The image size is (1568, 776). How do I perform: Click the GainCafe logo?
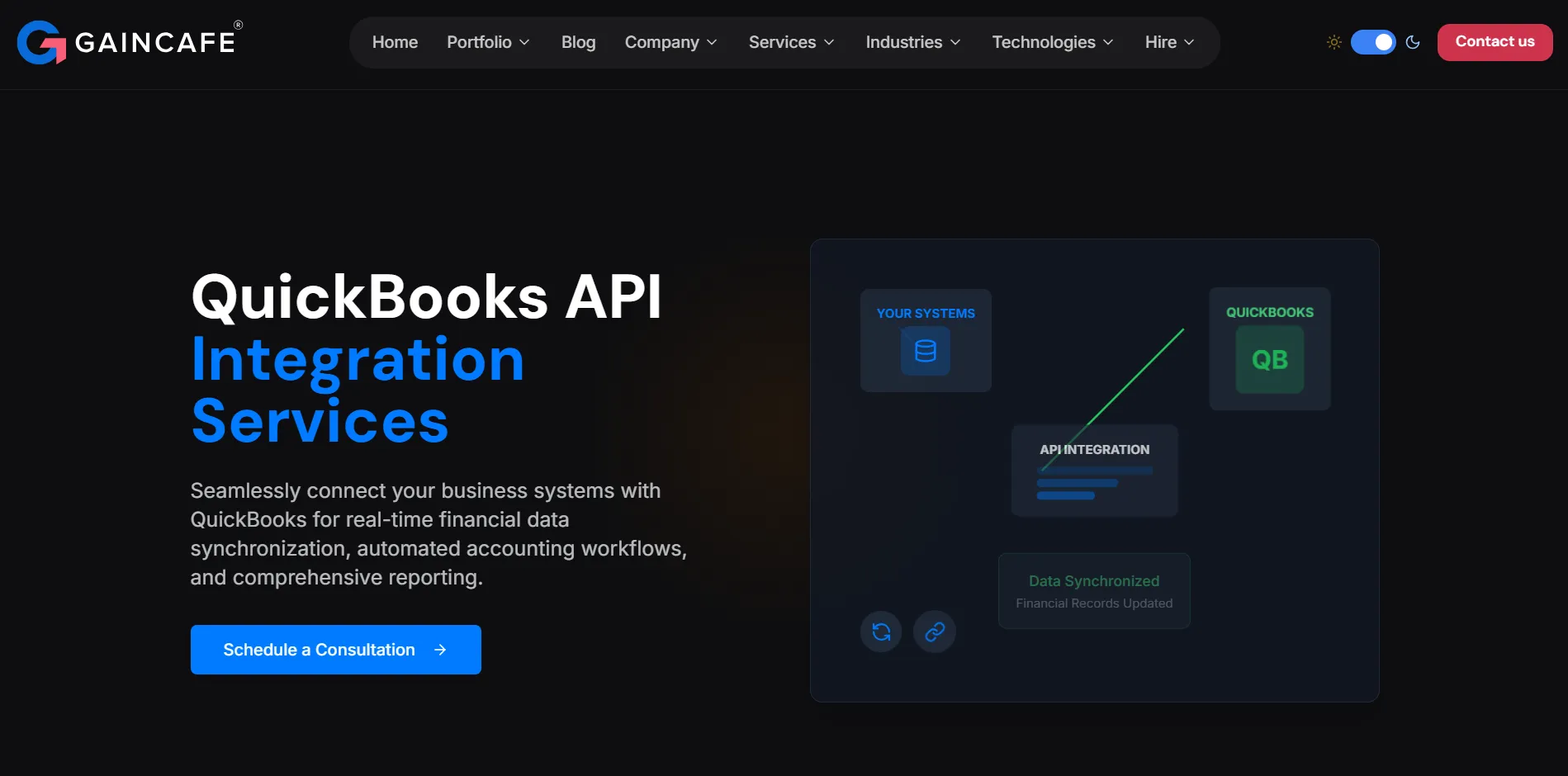tap(130, 41)
